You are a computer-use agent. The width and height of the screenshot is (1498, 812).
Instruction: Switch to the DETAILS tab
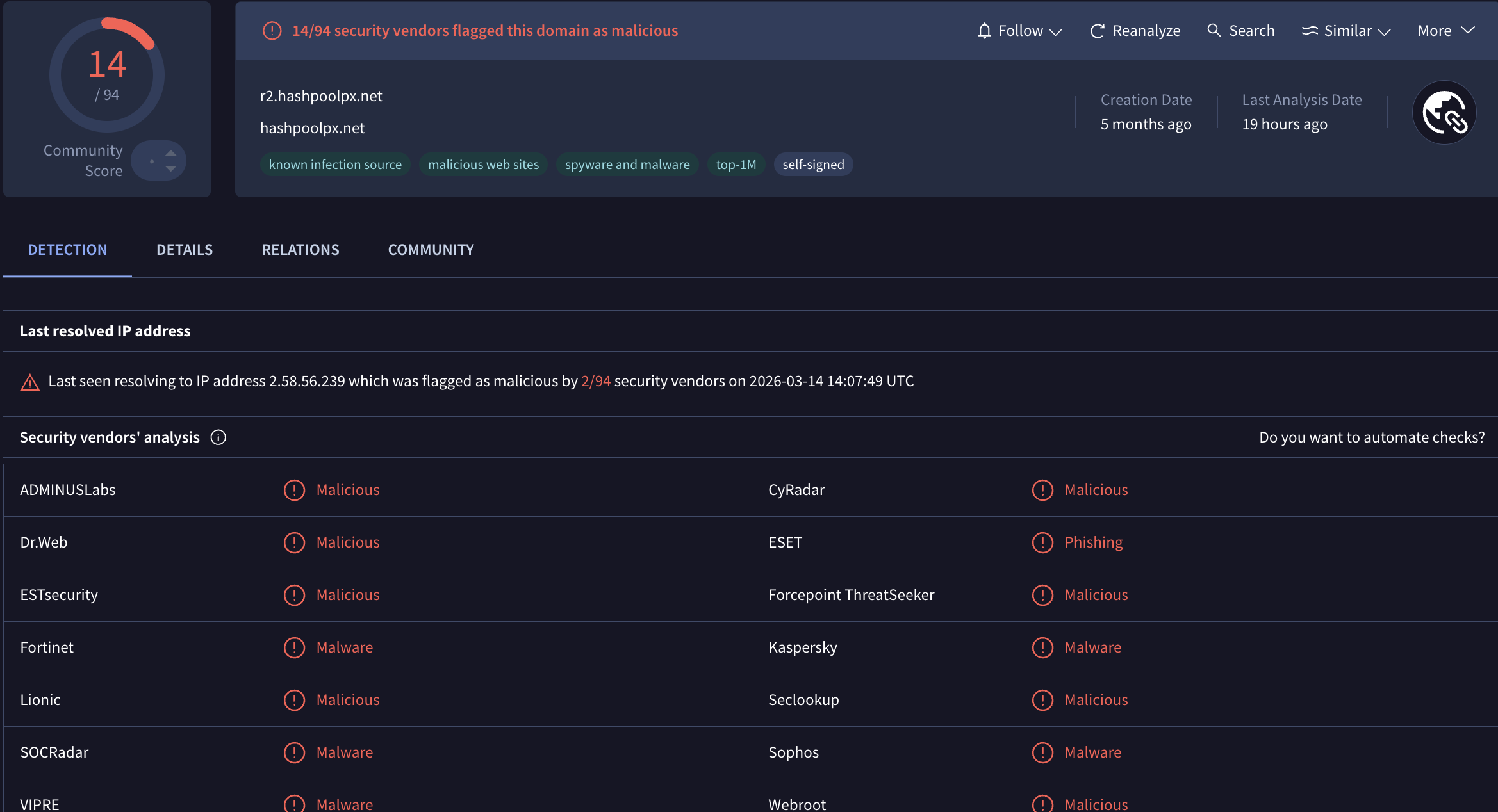coord(185,250)
